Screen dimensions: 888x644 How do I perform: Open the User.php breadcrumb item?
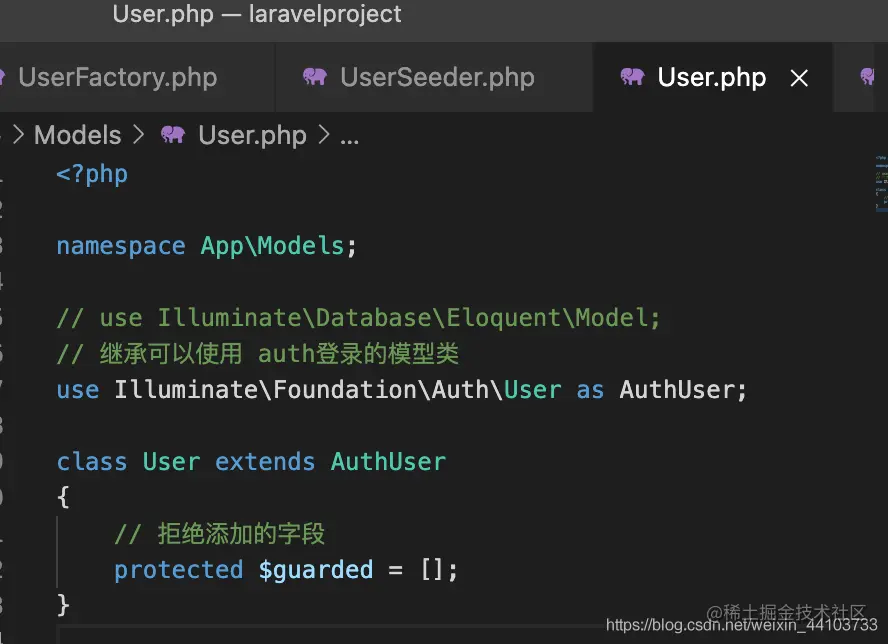click(x=252, y=135)
